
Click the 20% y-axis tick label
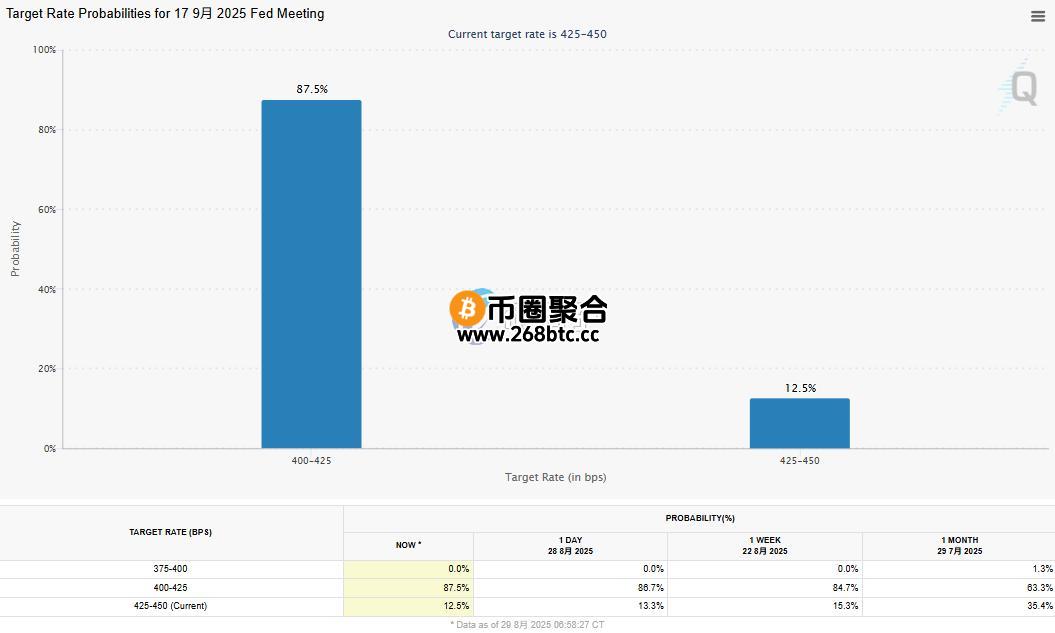click(x=47, y=369)
